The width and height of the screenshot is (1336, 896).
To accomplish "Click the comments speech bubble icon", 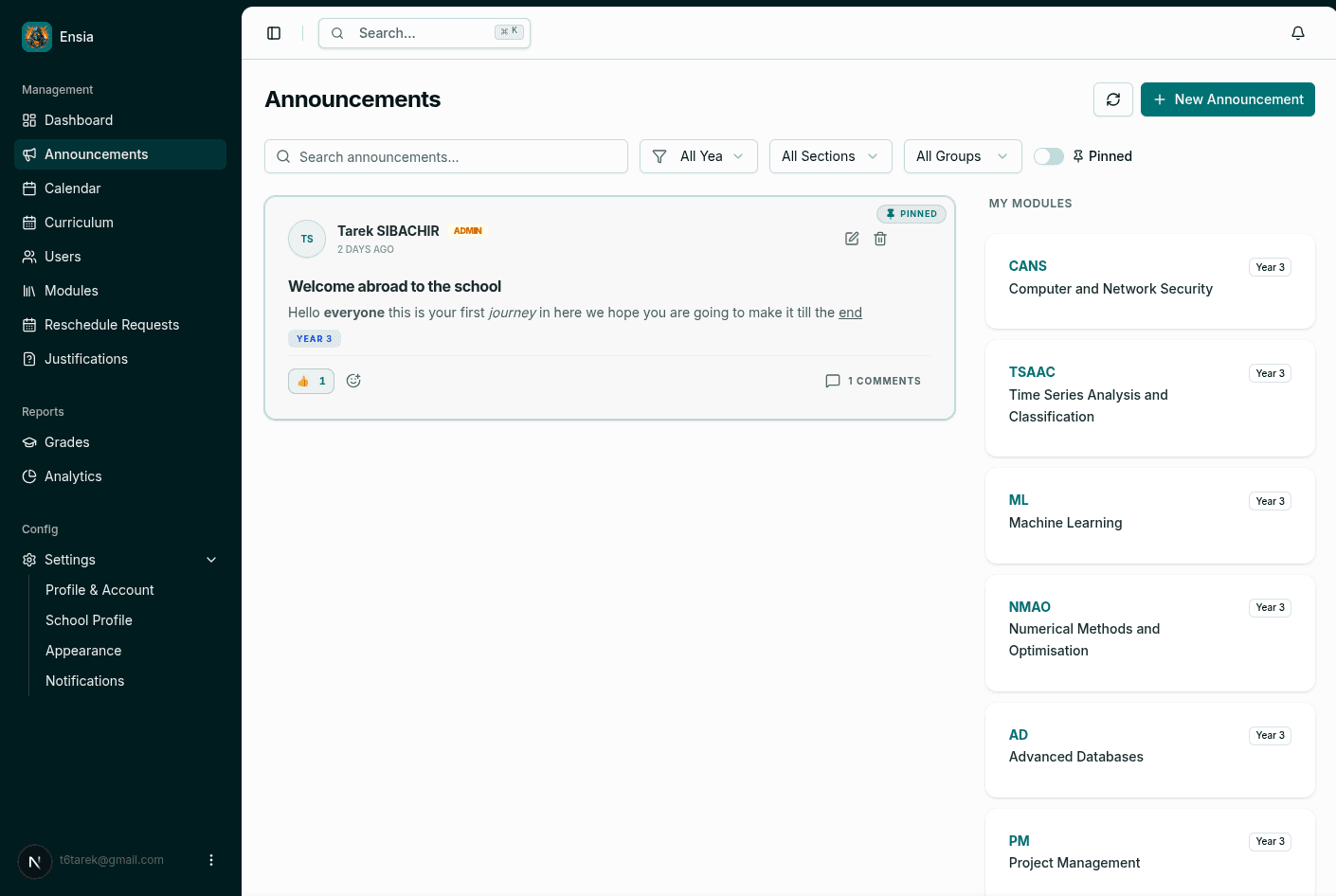I will point(833,381).
